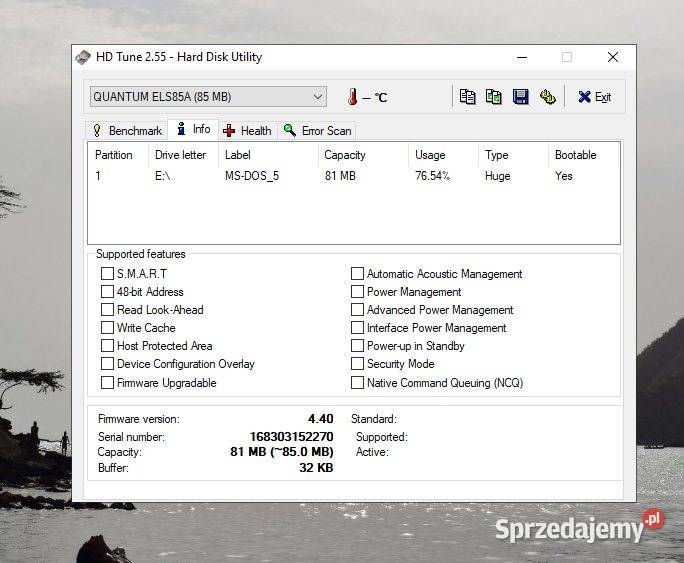Image resolution: width=684 pixels, height=563 pixels.
Task: Select the E:\ drive letter cell
Action: coord(162,176)
